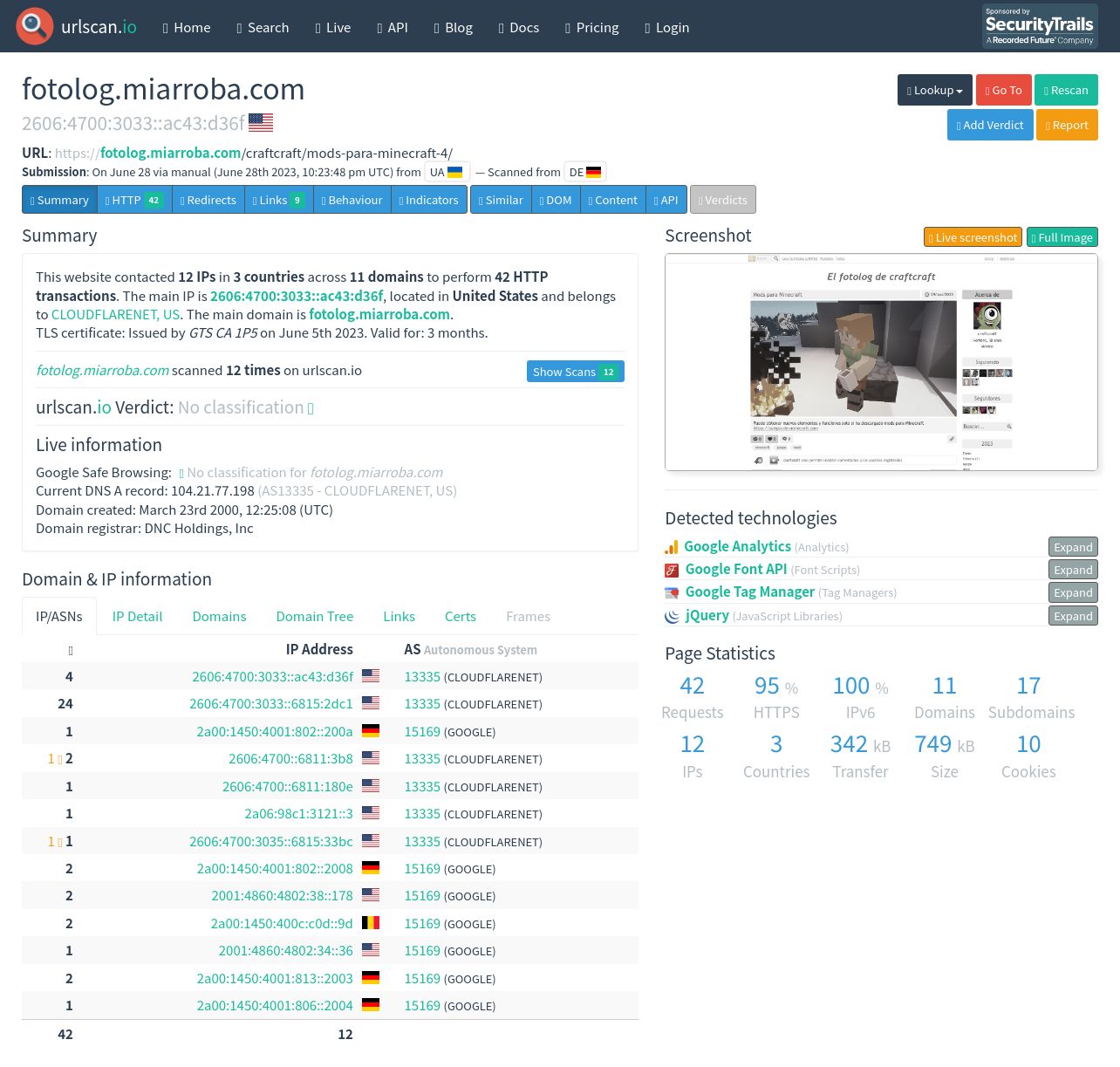The image size is (1120, 1067).
Task: Click the Rescan button
Action: 1066,90
